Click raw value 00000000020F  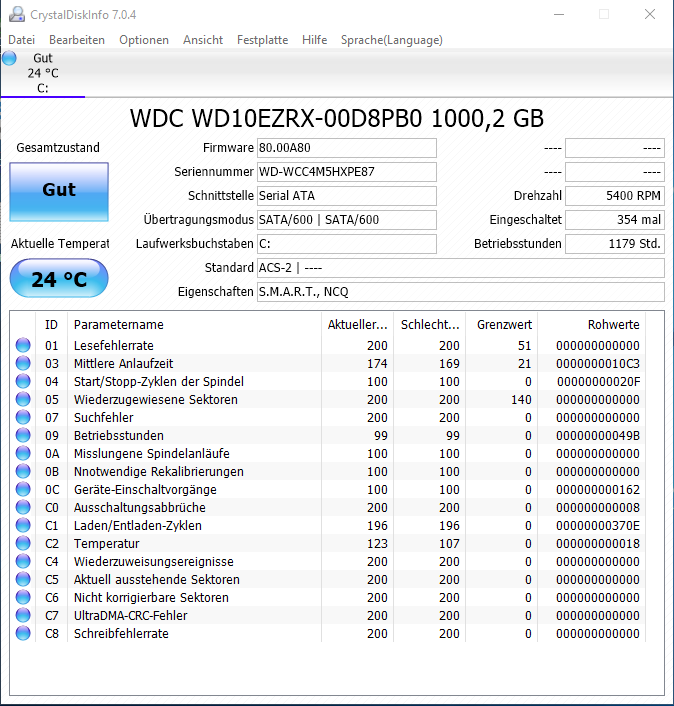click(x=598, y=381)
